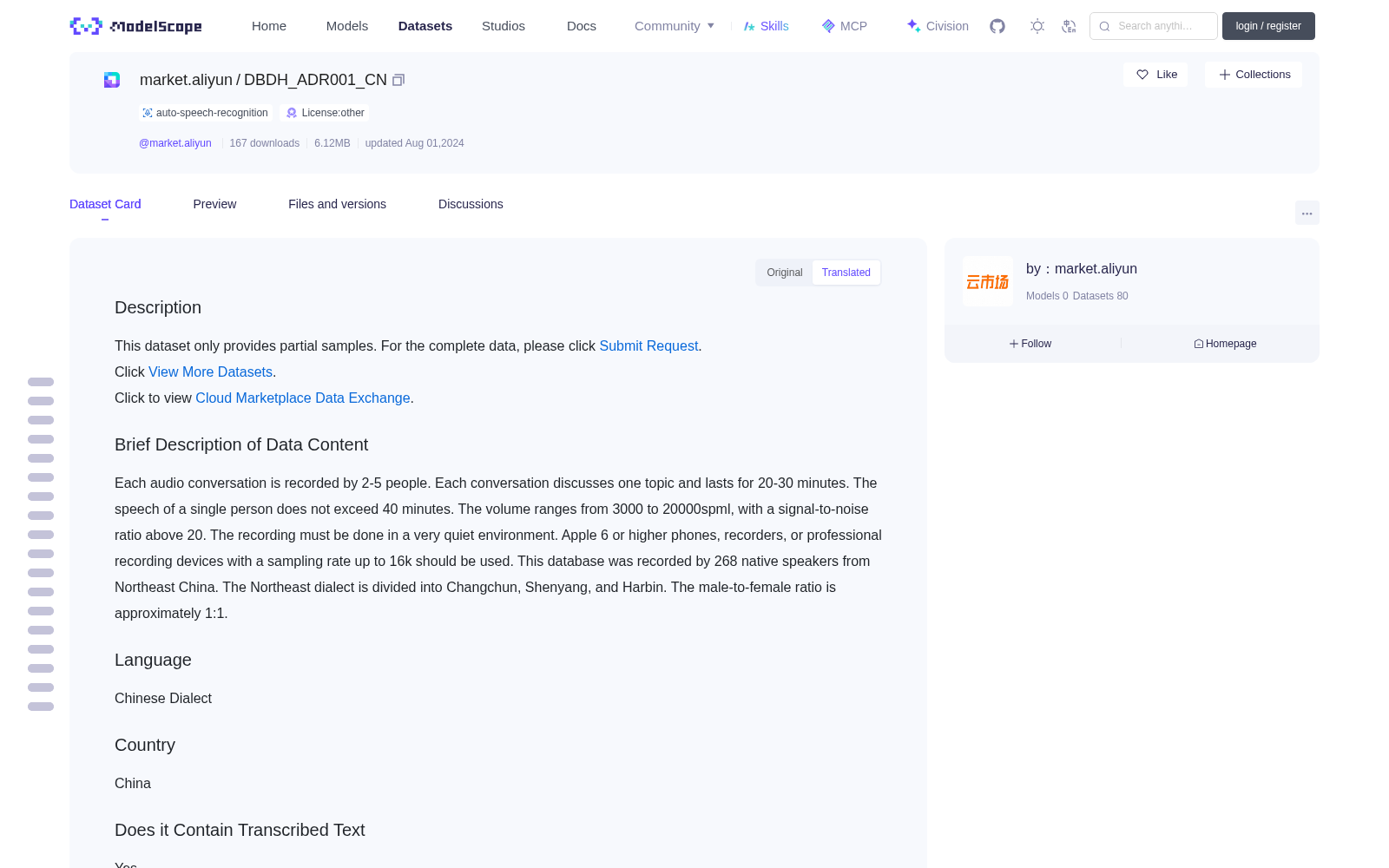Show the Original language version
1389x868 pixels.
click(785, 273)
